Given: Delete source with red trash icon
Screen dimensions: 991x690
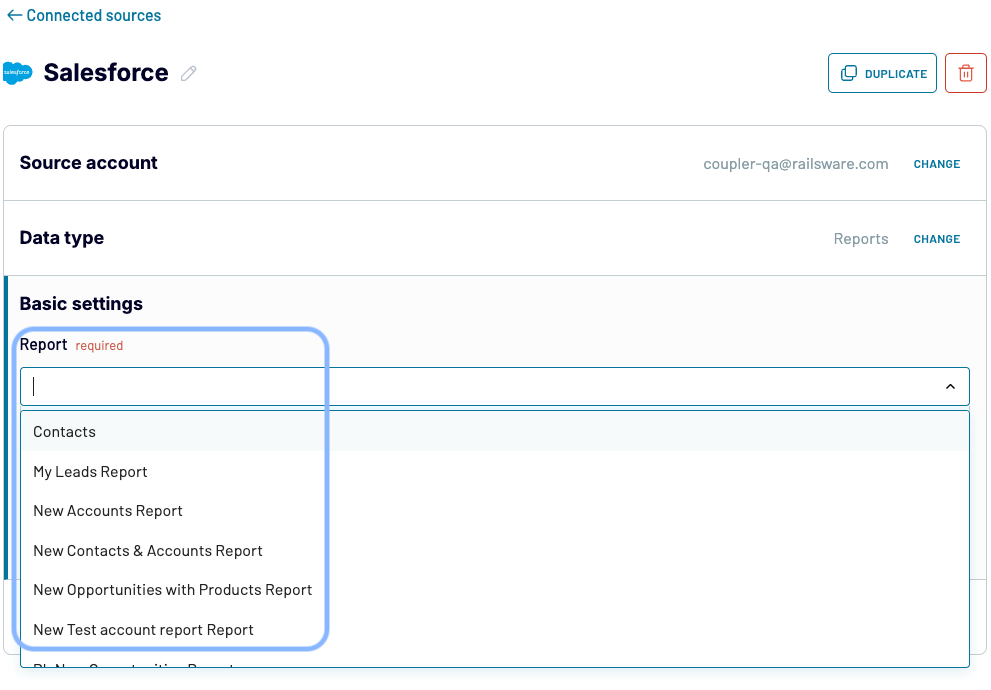Looking at the screenshot, I should (966, 73).
